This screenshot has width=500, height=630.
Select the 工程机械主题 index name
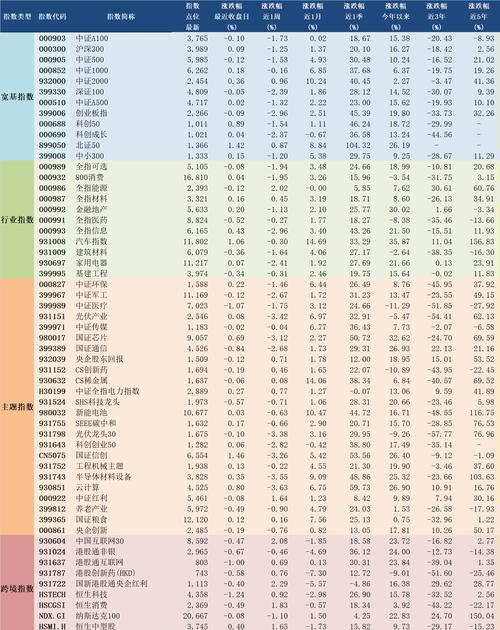[x=100, y=466]
